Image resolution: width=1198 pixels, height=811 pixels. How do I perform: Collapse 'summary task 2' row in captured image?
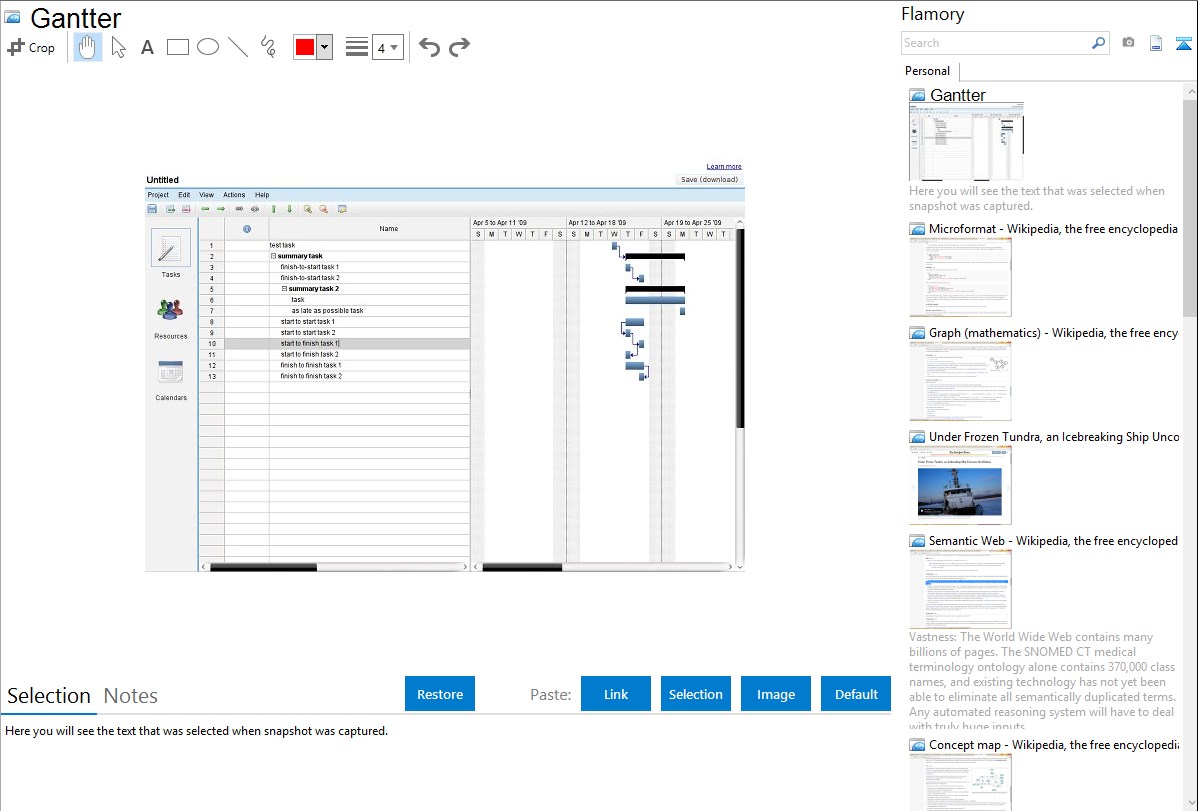tap(284, 289)
